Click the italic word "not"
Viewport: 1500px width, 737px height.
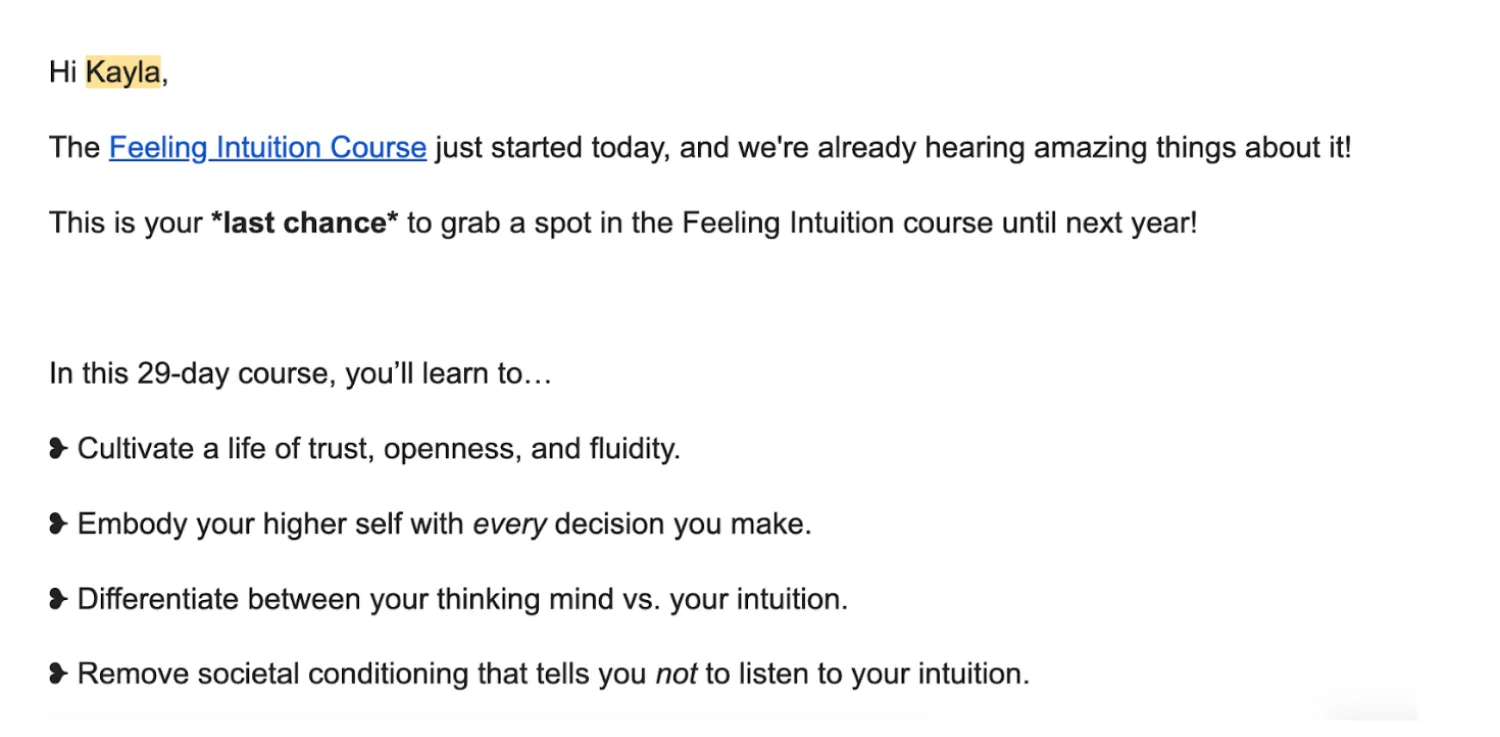(676, 674)
